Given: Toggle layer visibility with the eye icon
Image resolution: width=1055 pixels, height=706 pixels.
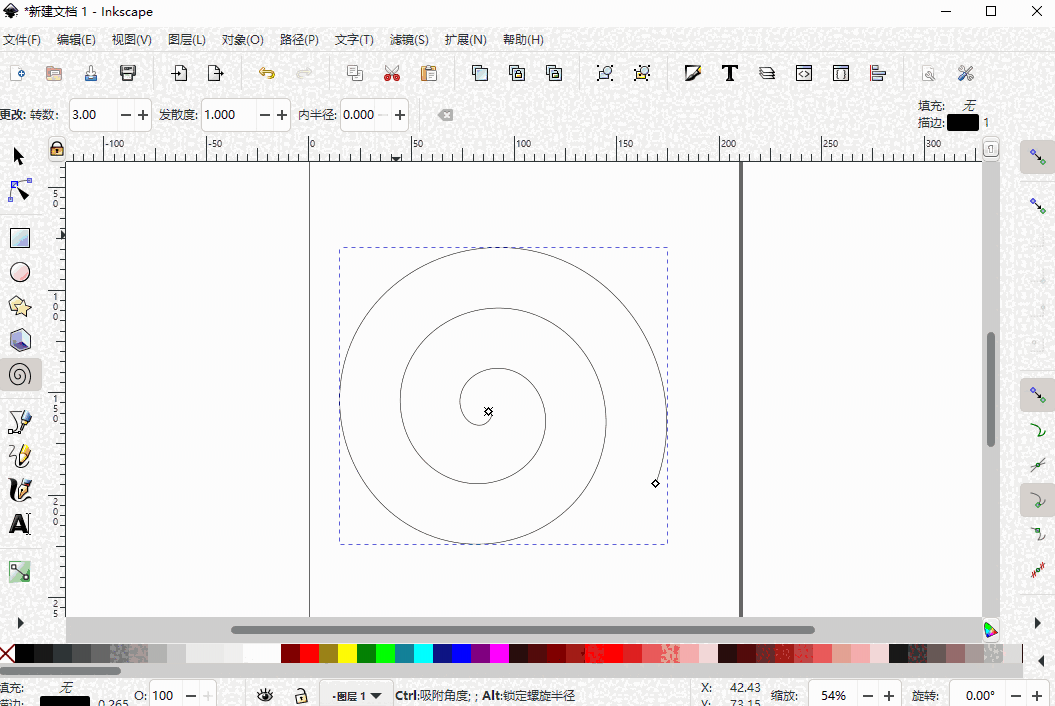Looking at the screenshot, I should (264, 694).
